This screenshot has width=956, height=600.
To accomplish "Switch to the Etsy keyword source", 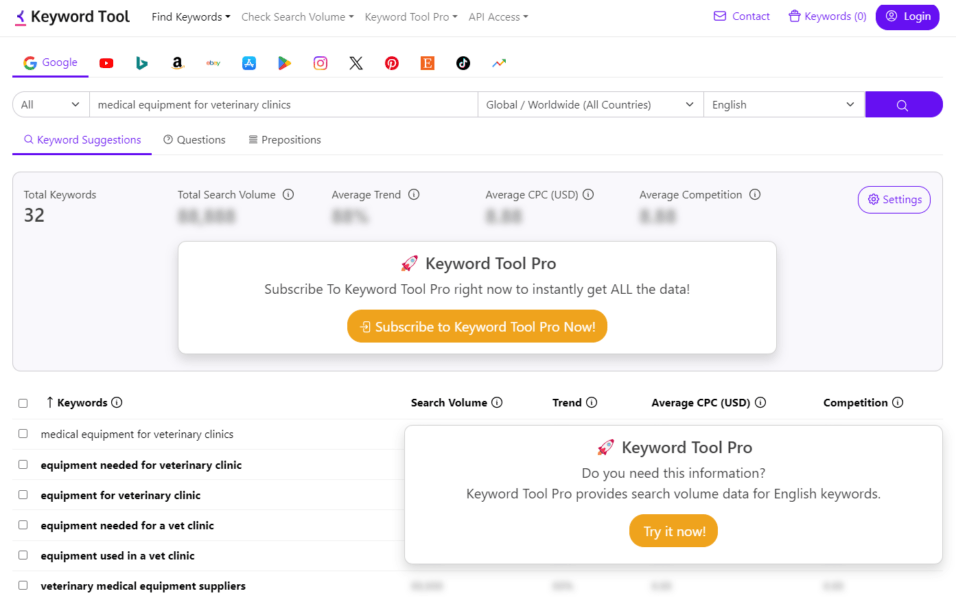I will [x=427, y=62].
